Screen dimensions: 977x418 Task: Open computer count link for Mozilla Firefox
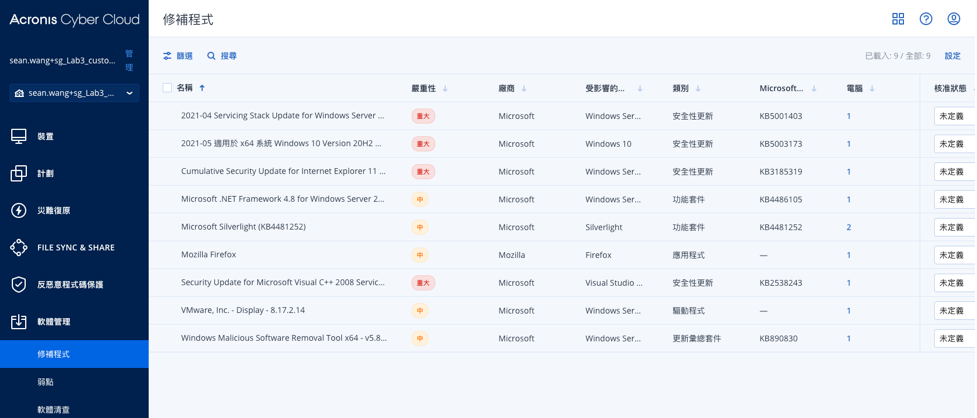coord(849,255)
